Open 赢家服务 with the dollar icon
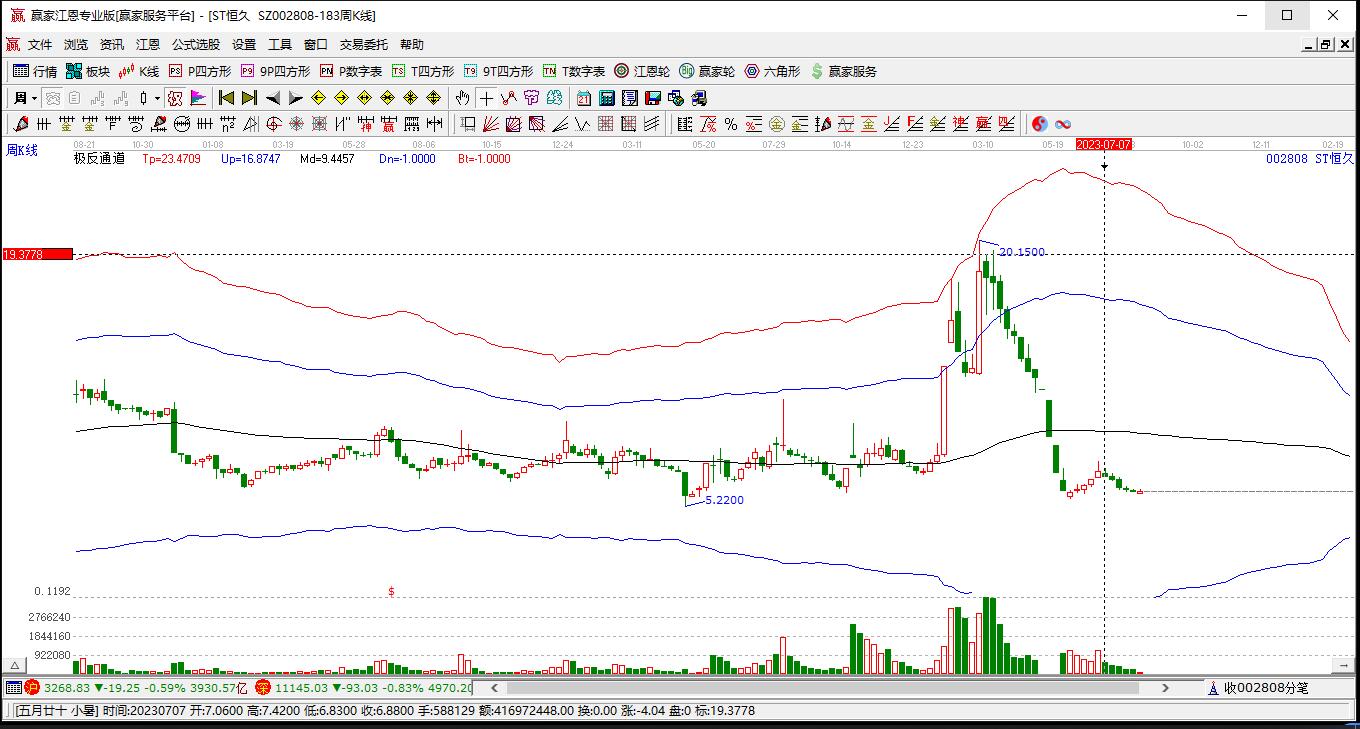The width and height of the screenshot is (1360, 729). click(x=844, y=71)
